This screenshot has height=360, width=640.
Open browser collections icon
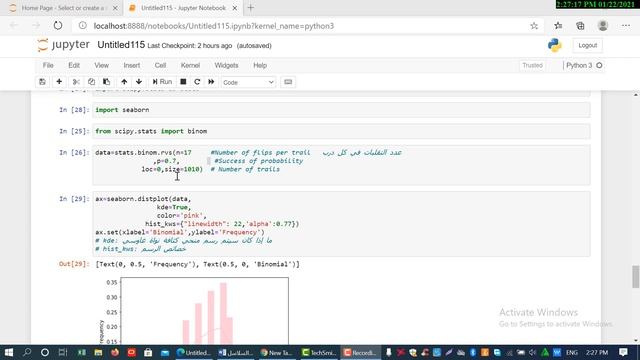pyautogui.click(x=580, y=26)
